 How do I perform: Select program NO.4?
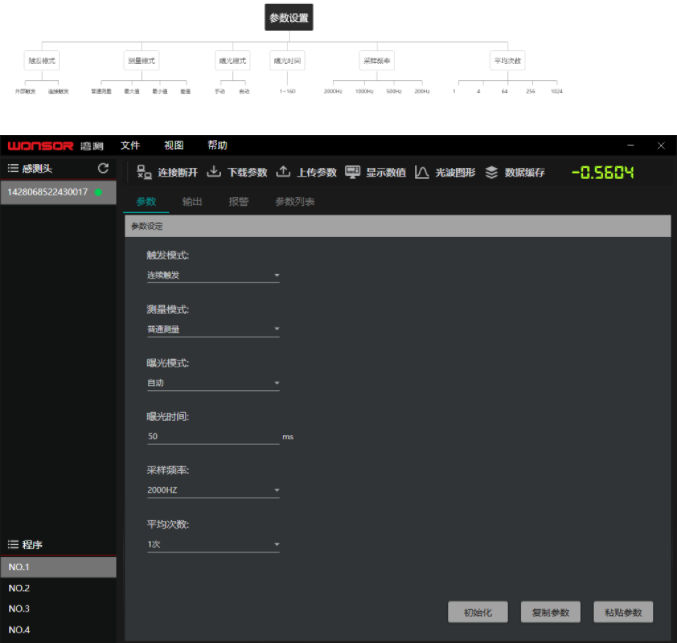tap(58, 630)
